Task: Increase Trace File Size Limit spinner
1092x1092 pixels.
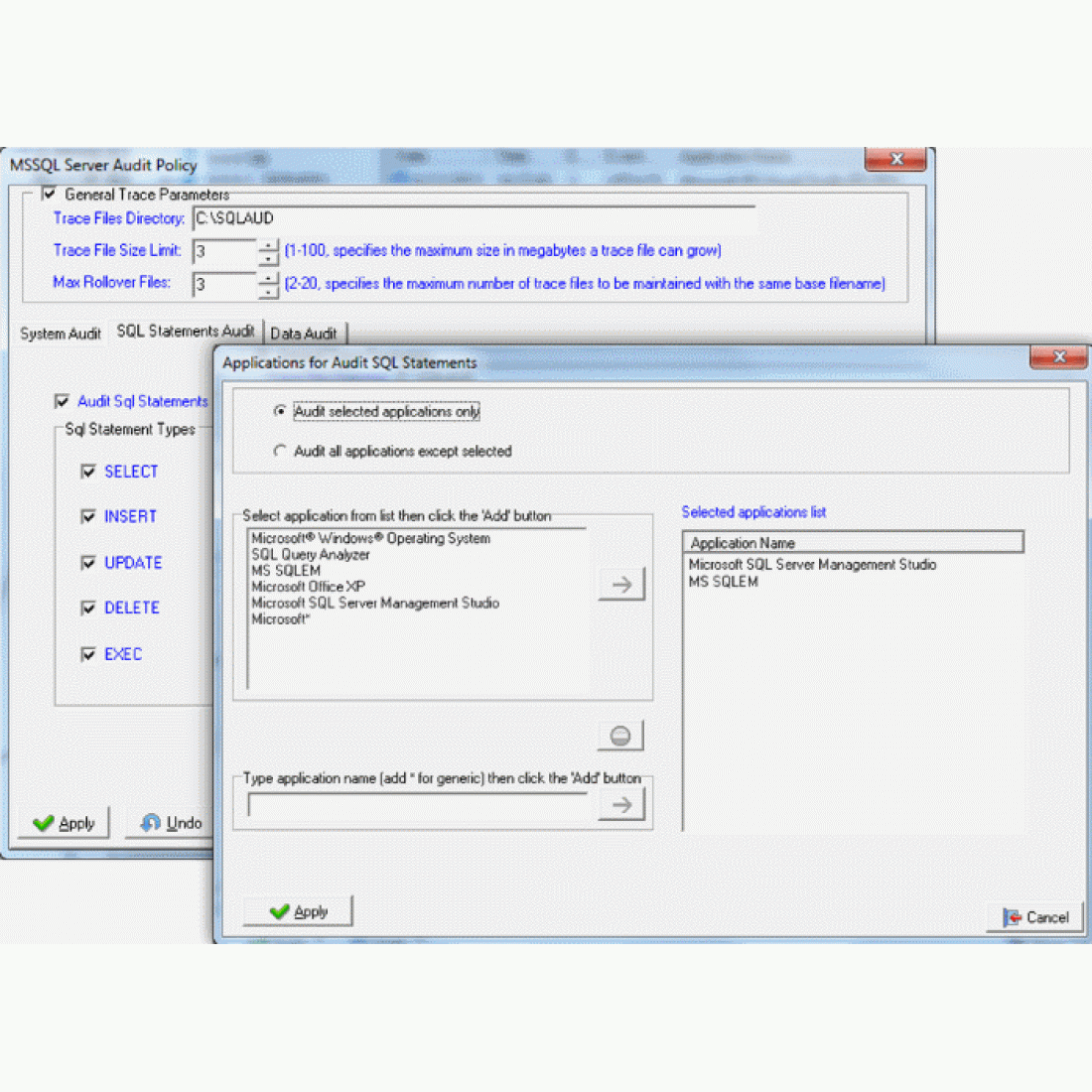Action: tap(268, 244)
